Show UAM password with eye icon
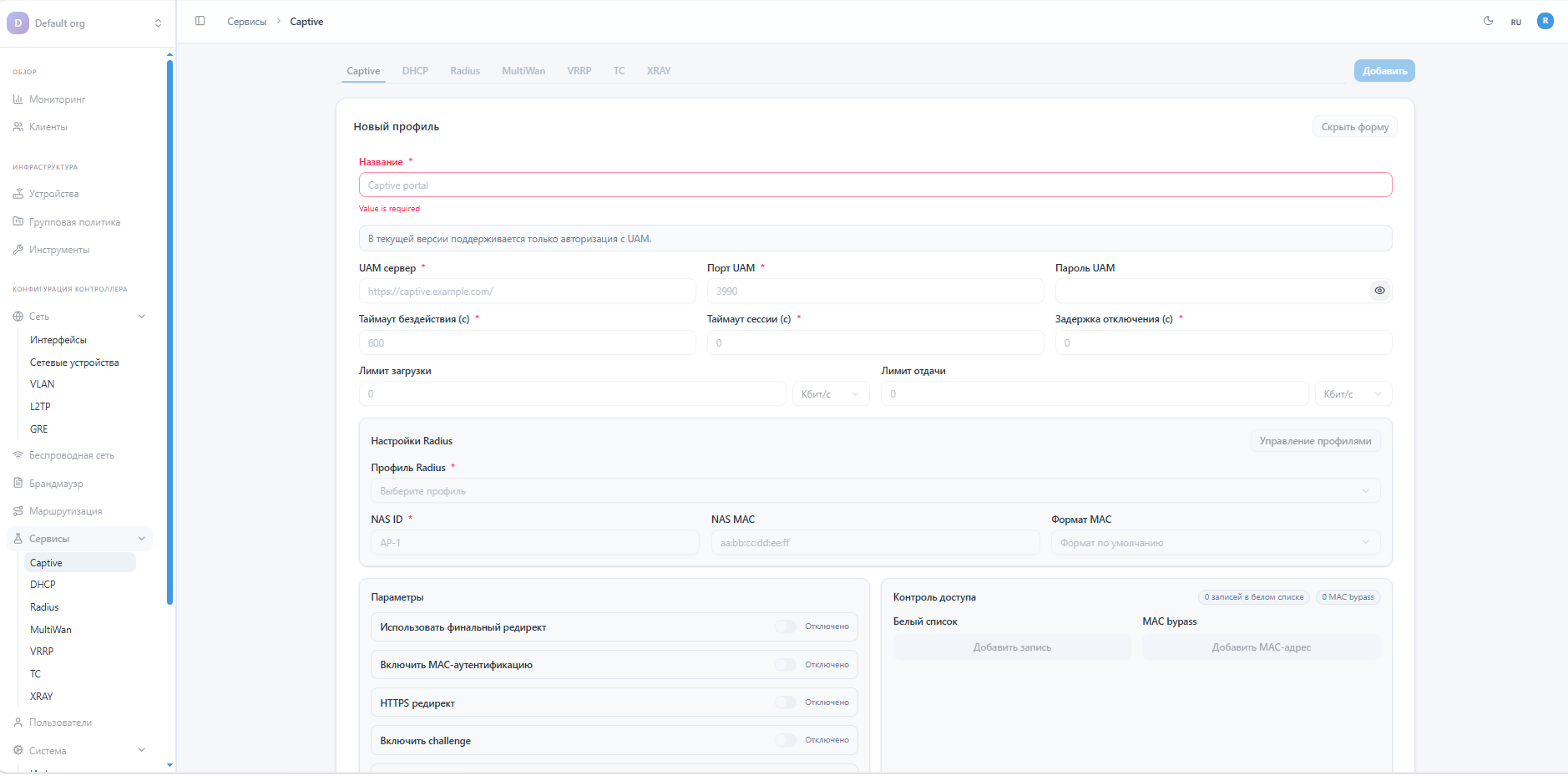 point(1379,291)
